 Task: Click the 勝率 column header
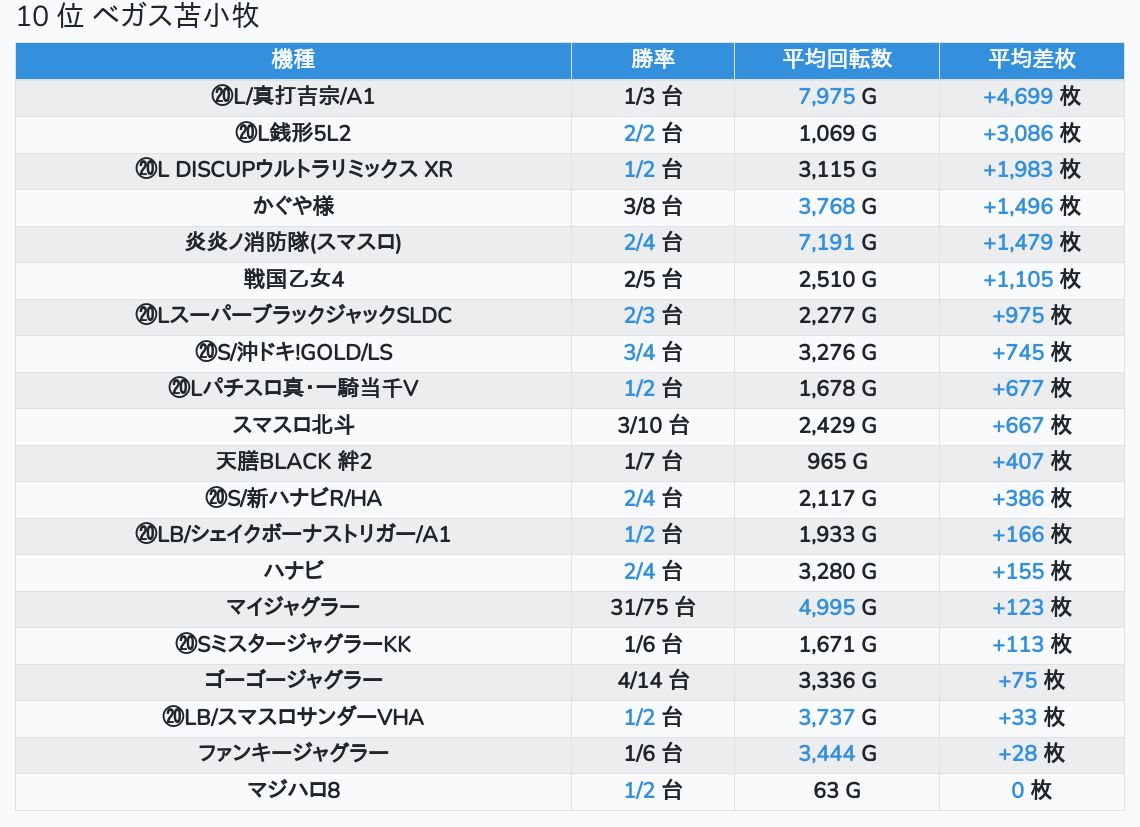pyautogui.click(x=652, y=60)
